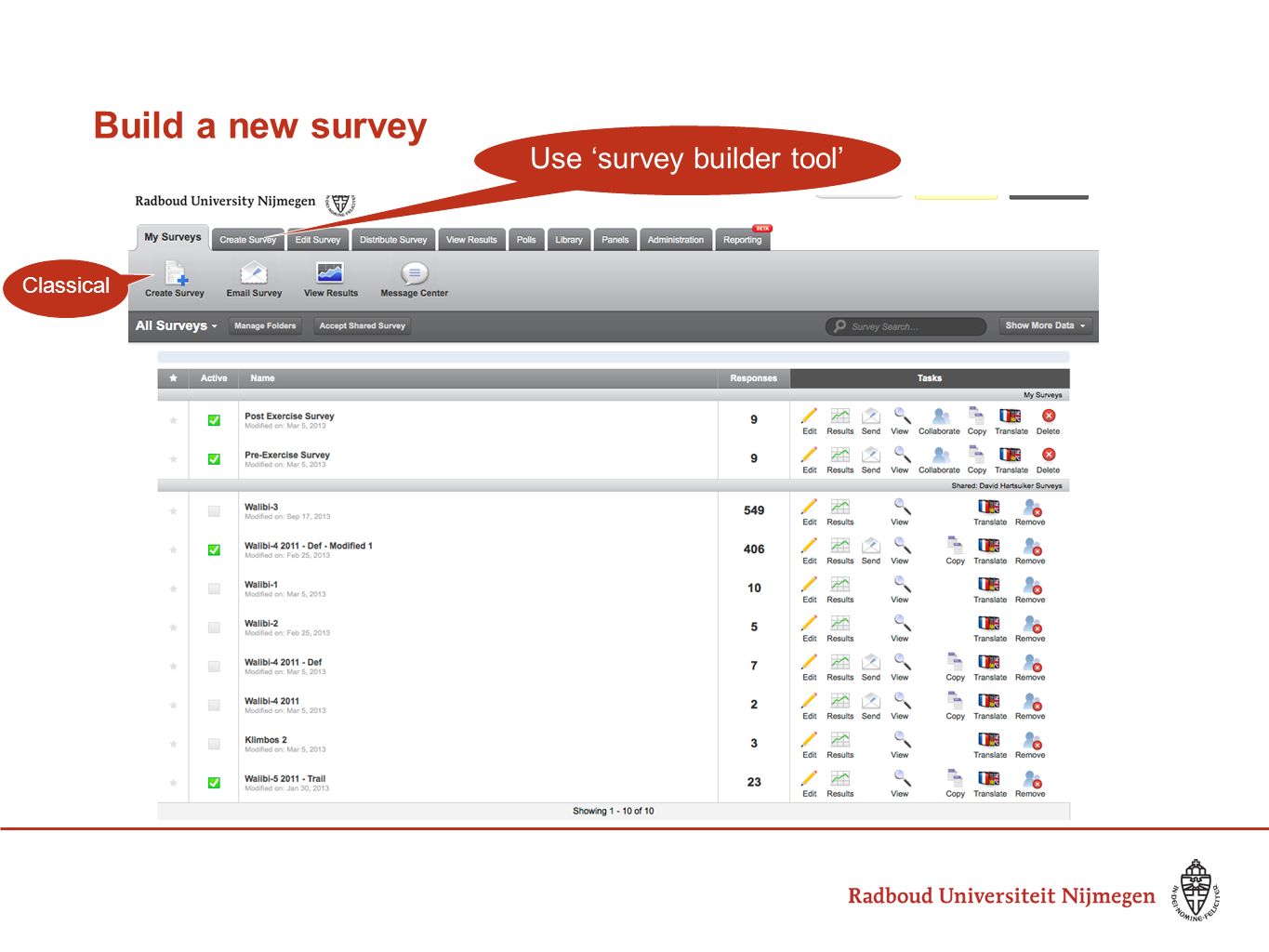Translate the Walibi-1 survey
Viewport: 1269px width, 952px height.
[989, 586]
